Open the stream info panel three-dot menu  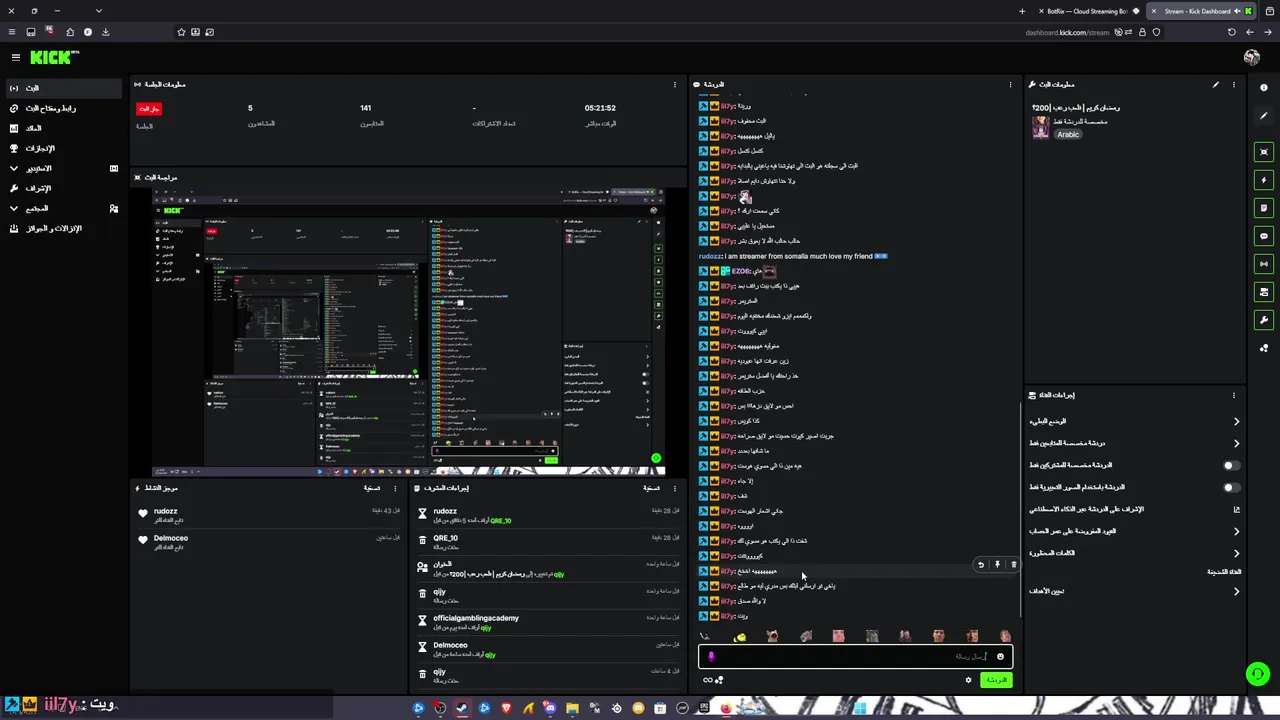[1234, 85]
